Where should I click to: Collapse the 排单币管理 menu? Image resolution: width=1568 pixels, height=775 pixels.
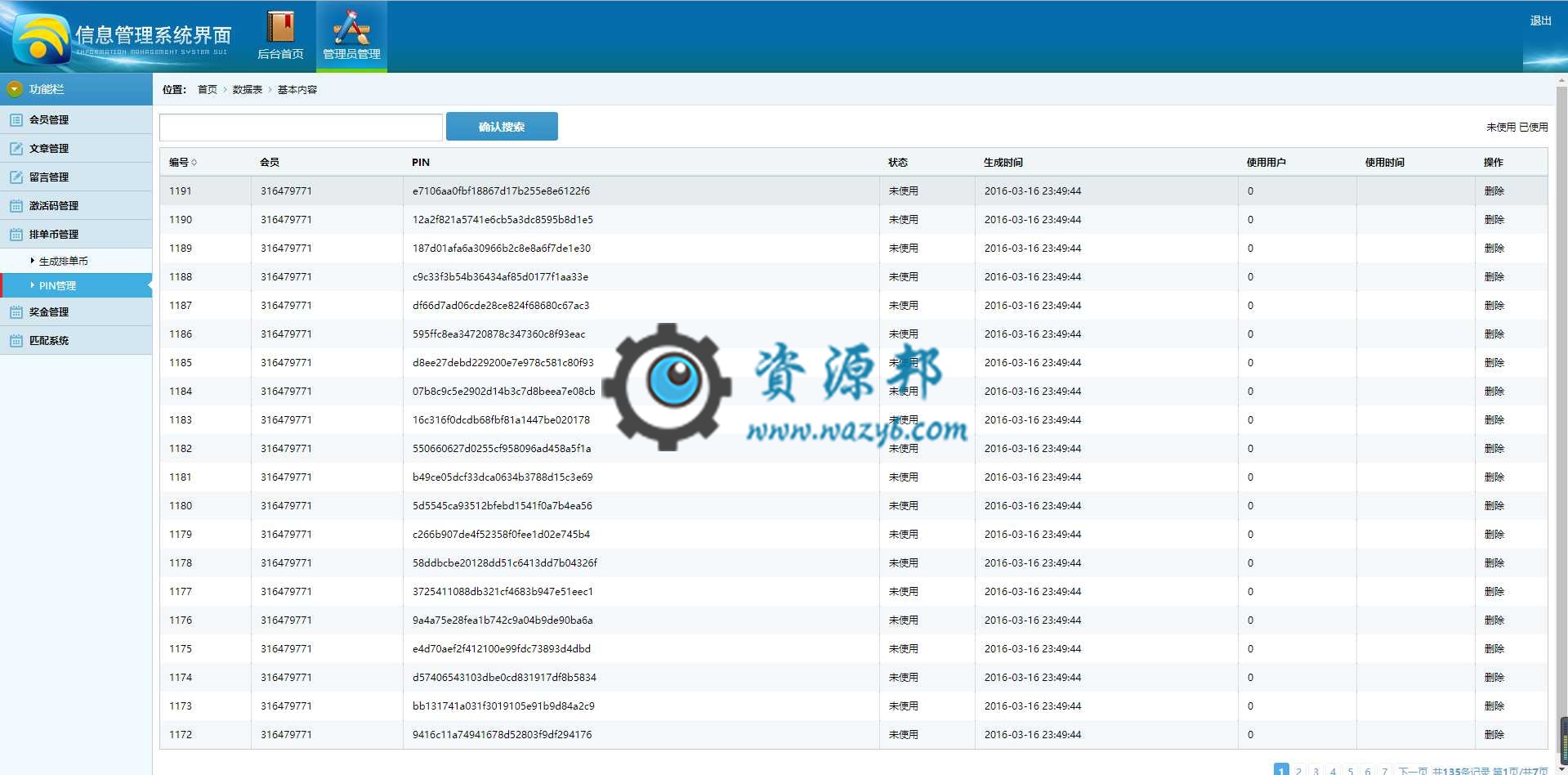click(76, 234)
